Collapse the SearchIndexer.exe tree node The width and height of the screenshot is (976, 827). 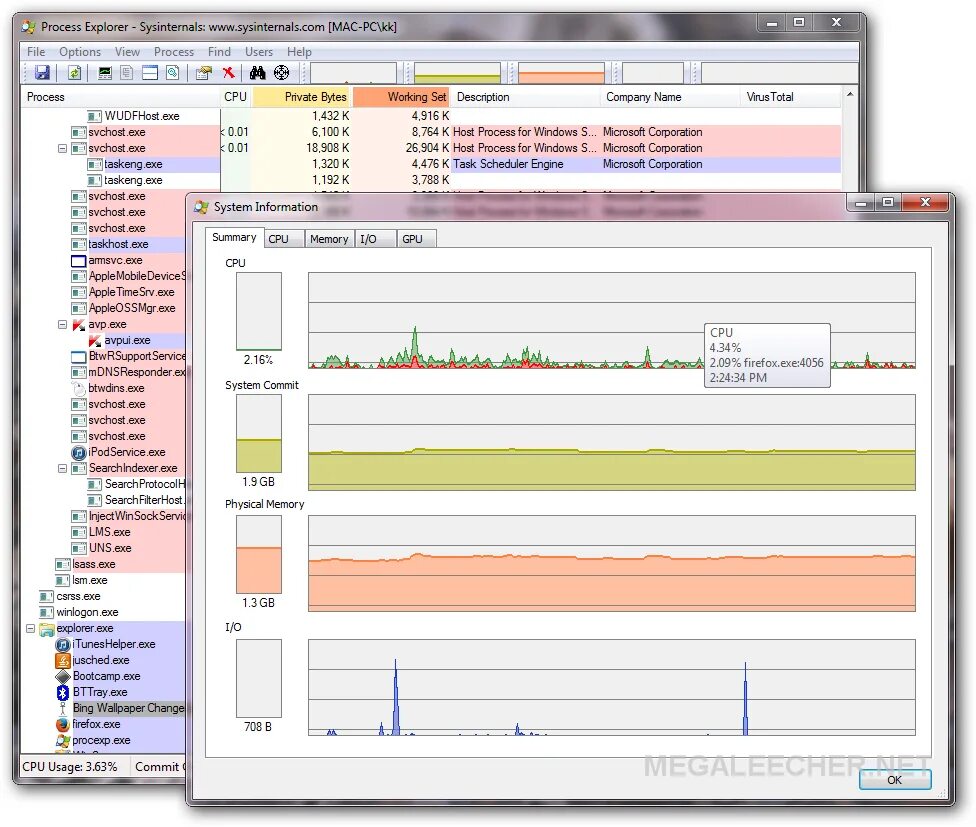pos(62,469)
